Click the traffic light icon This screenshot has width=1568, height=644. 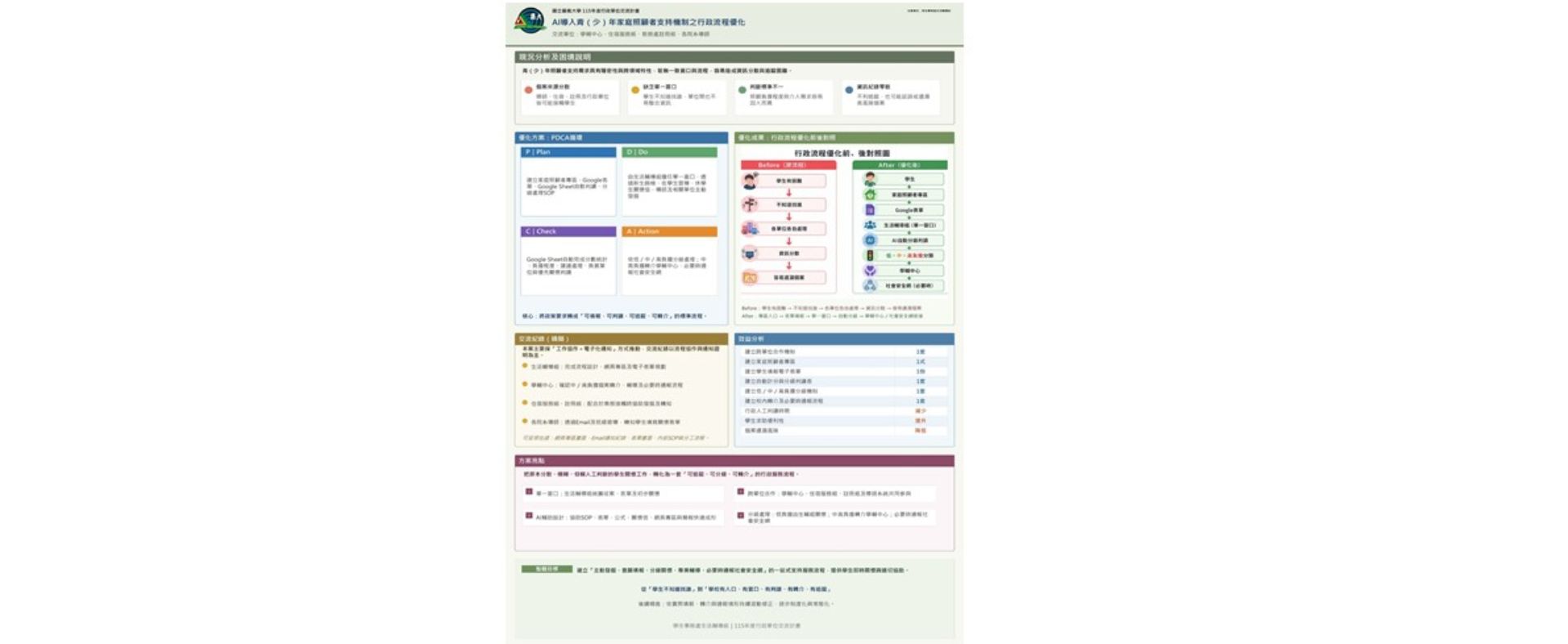pos(870,255)
